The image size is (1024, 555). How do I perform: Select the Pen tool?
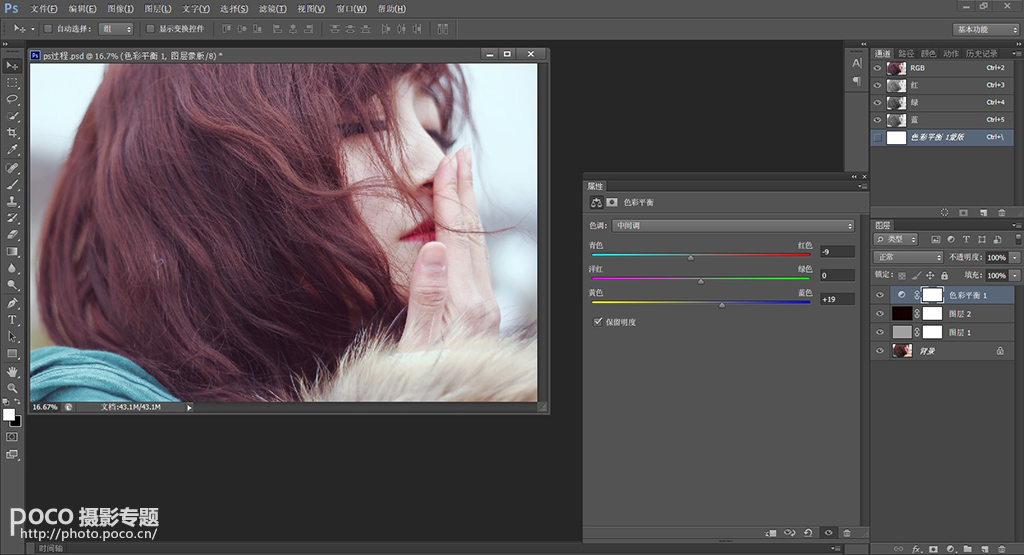pyautogui.click(x=12, y=303)
